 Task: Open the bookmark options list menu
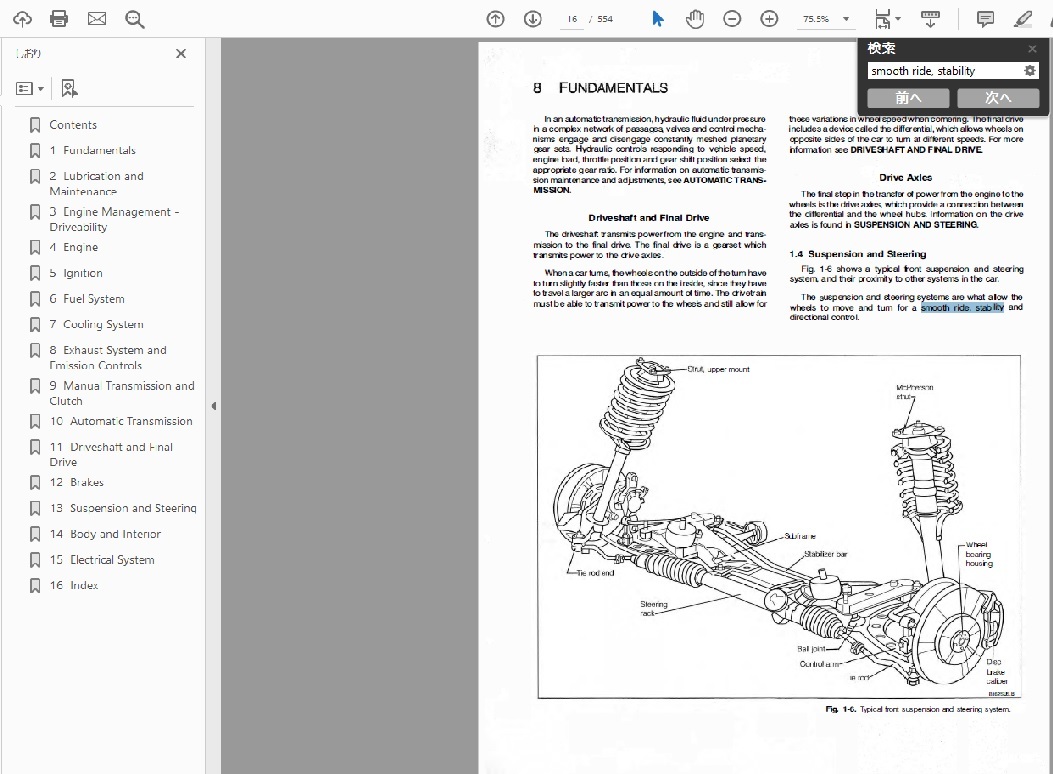[x=30, y=89]
